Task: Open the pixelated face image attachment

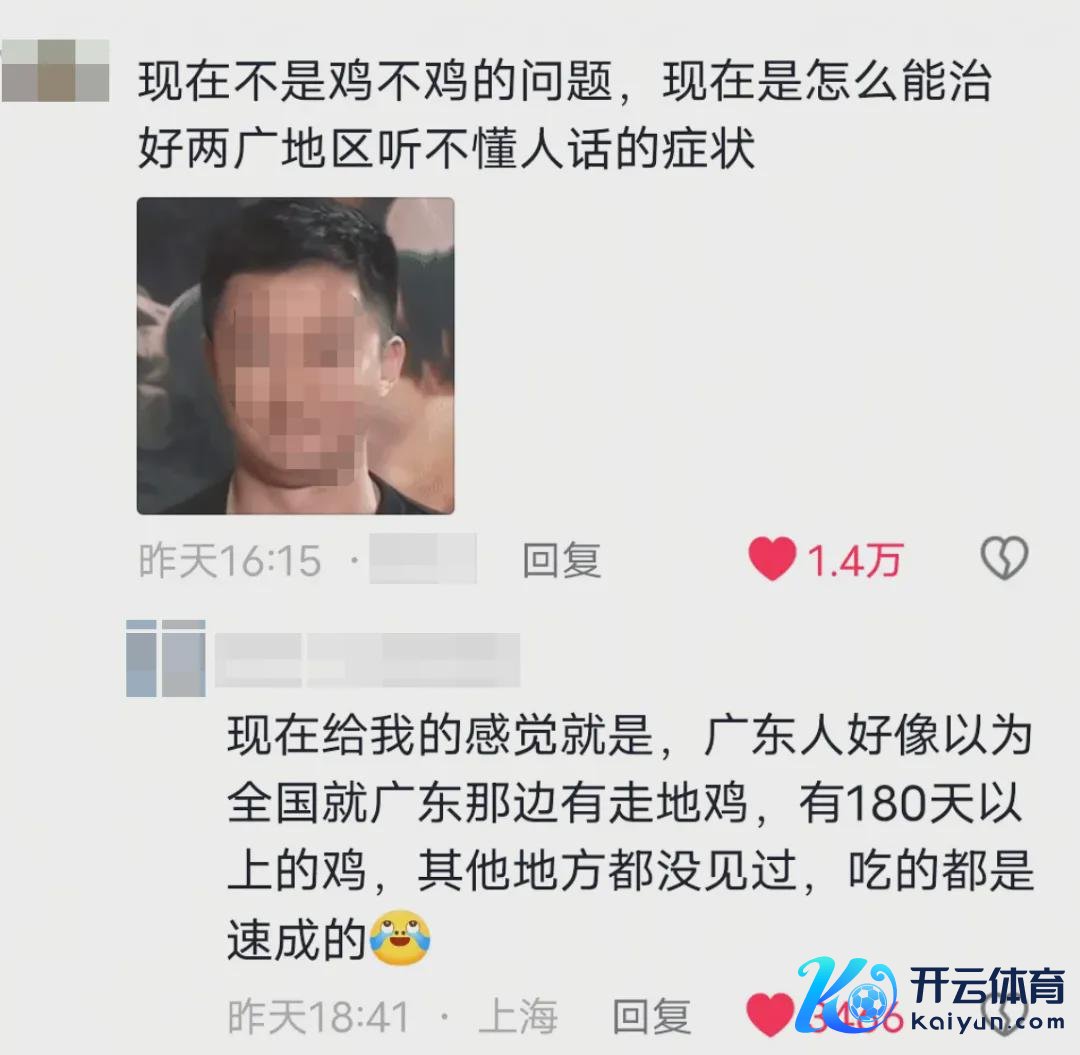Action: click(x=295, y=356)
